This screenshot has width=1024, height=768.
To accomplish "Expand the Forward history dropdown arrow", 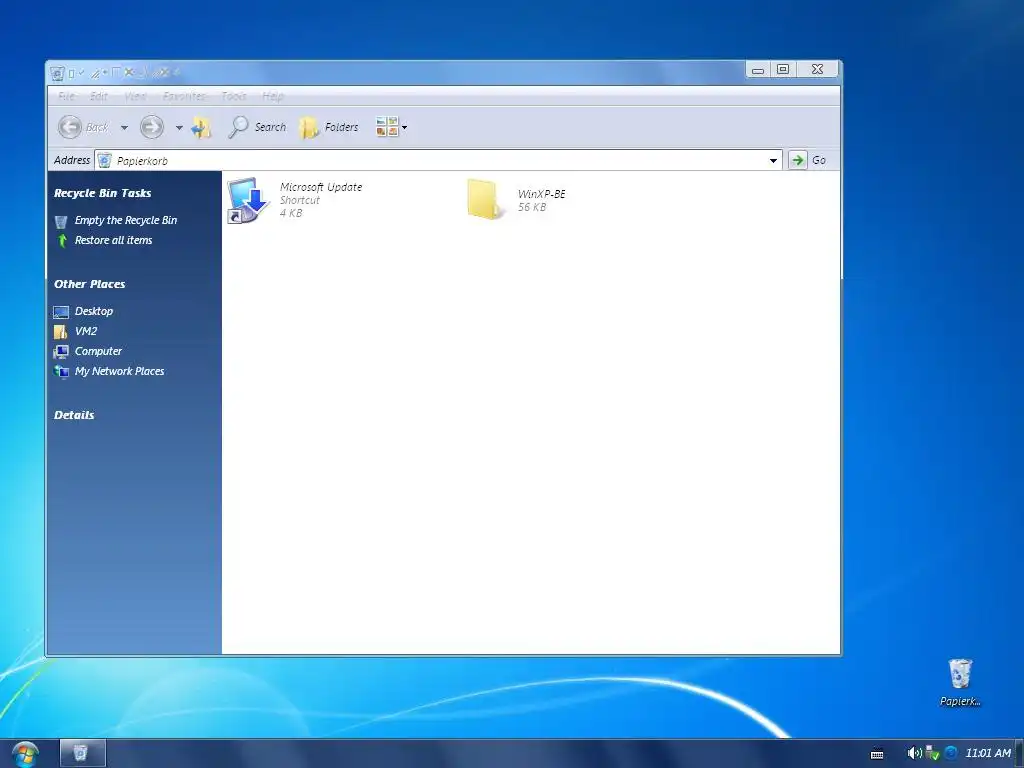I will click(179, 127).
